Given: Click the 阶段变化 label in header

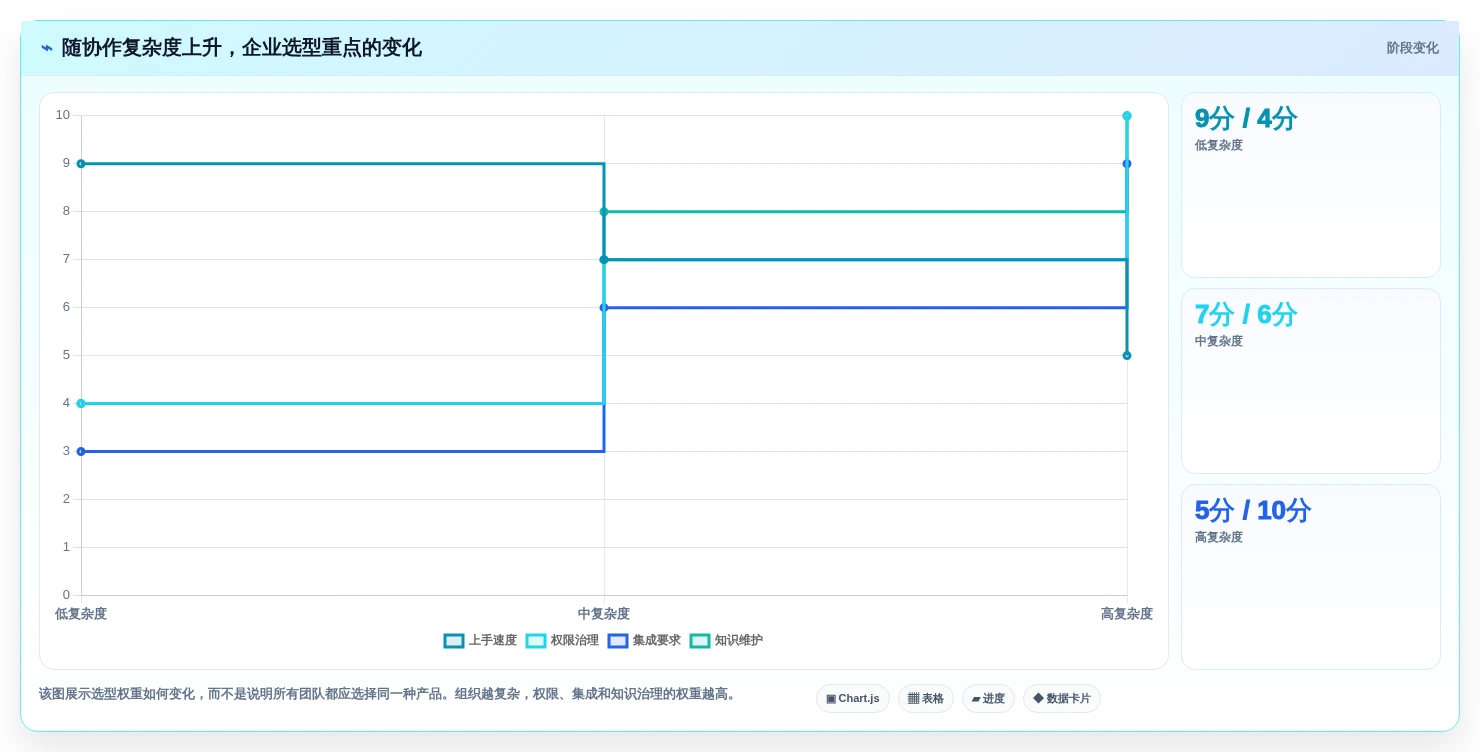Looking at the screenshot, I should (x=1412, y=48).
